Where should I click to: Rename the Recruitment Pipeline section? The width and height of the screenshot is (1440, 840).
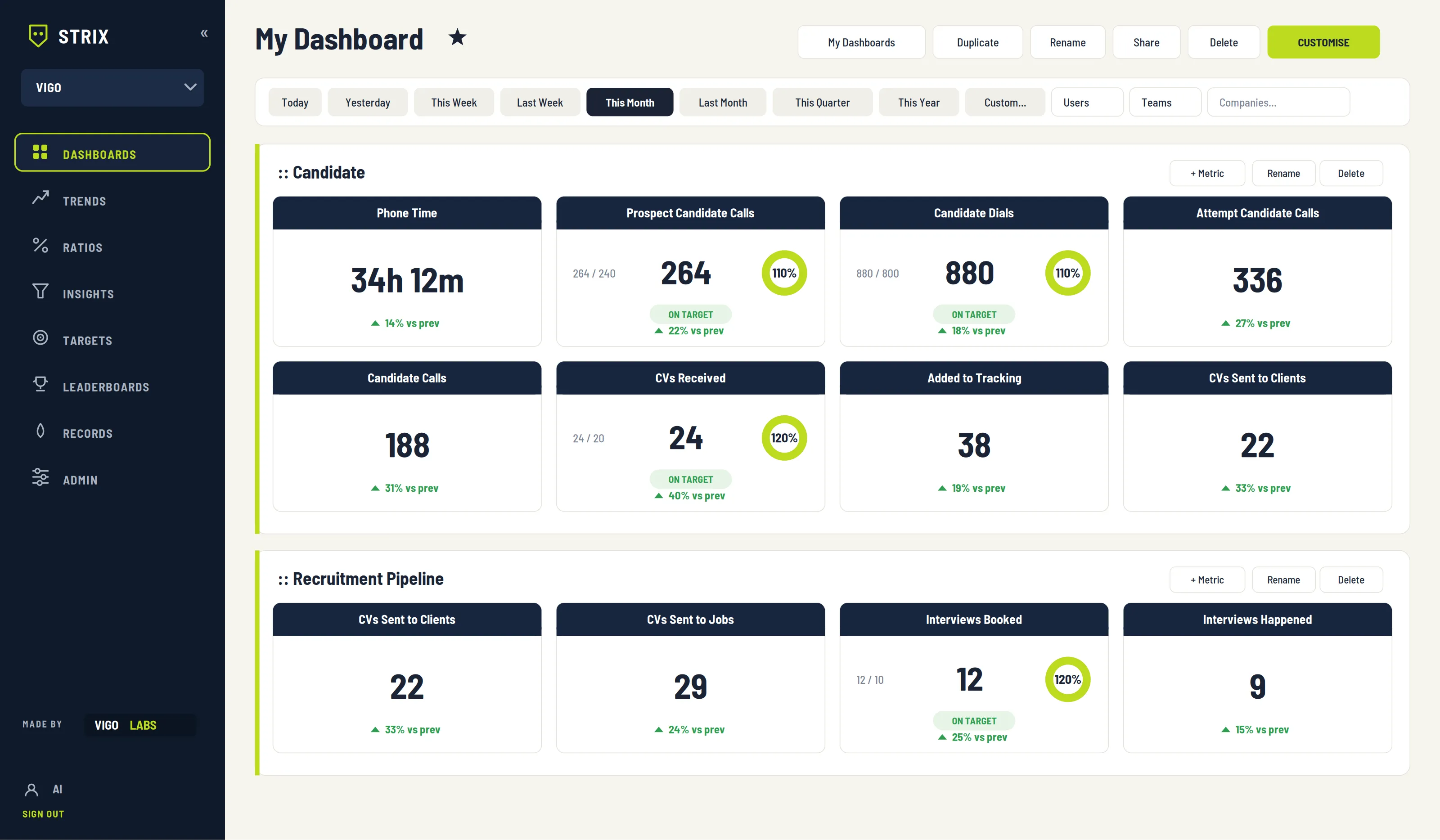click(x=1283, y=580)
